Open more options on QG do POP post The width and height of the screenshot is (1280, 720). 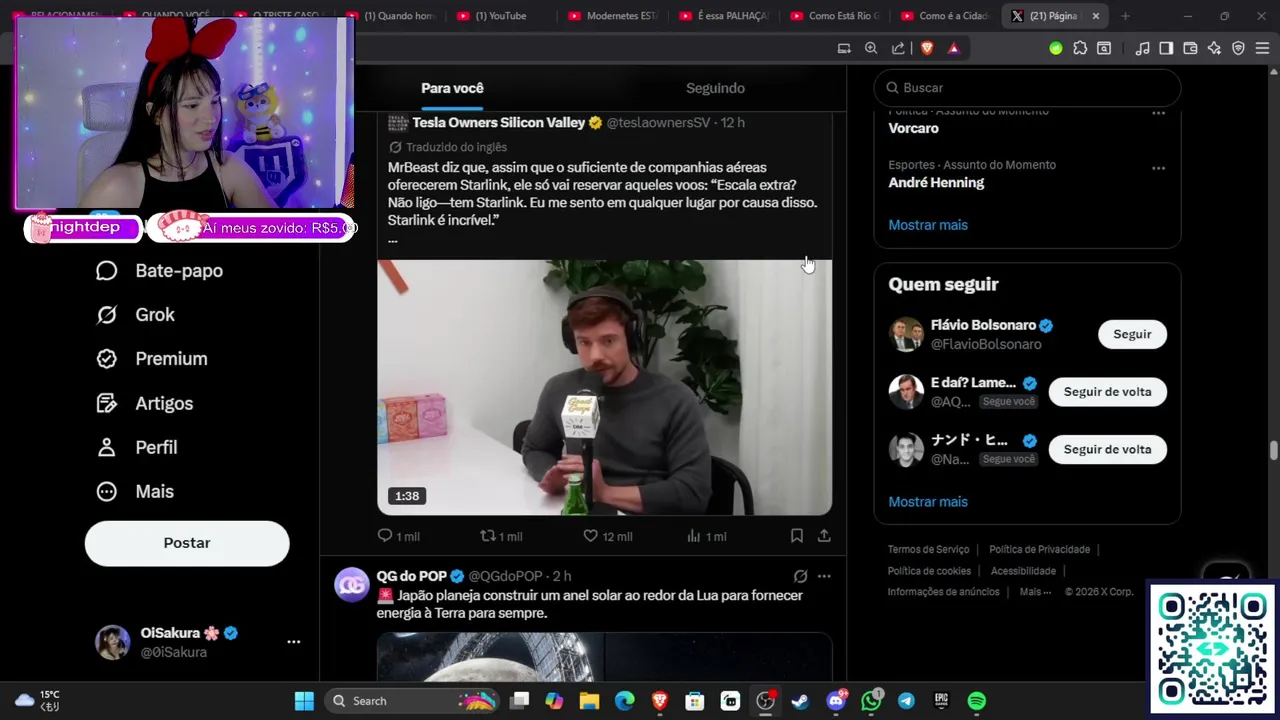[x=824, y=576]
